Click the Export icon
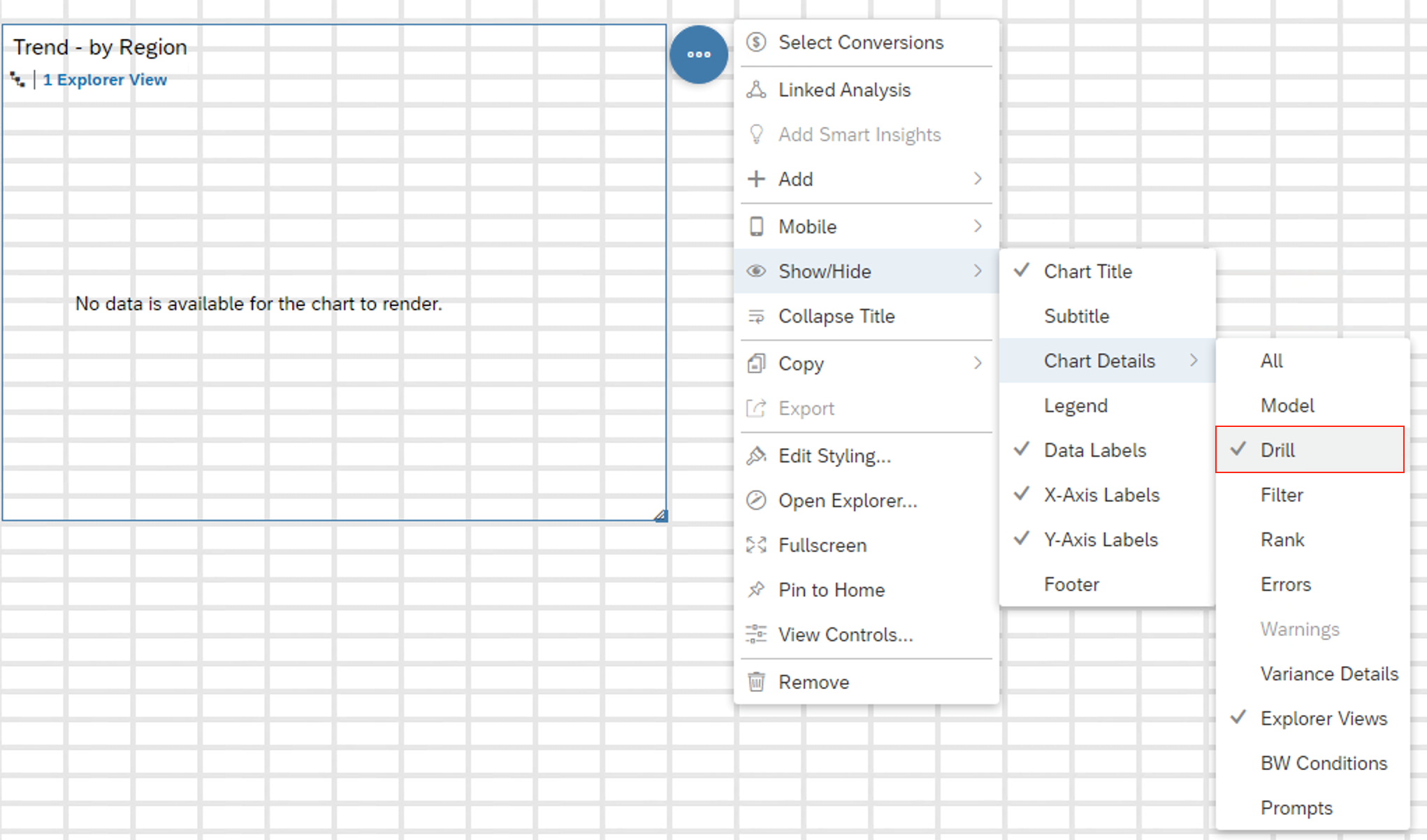This screenshot has width=1427, height=840. (x=757, y=407)
